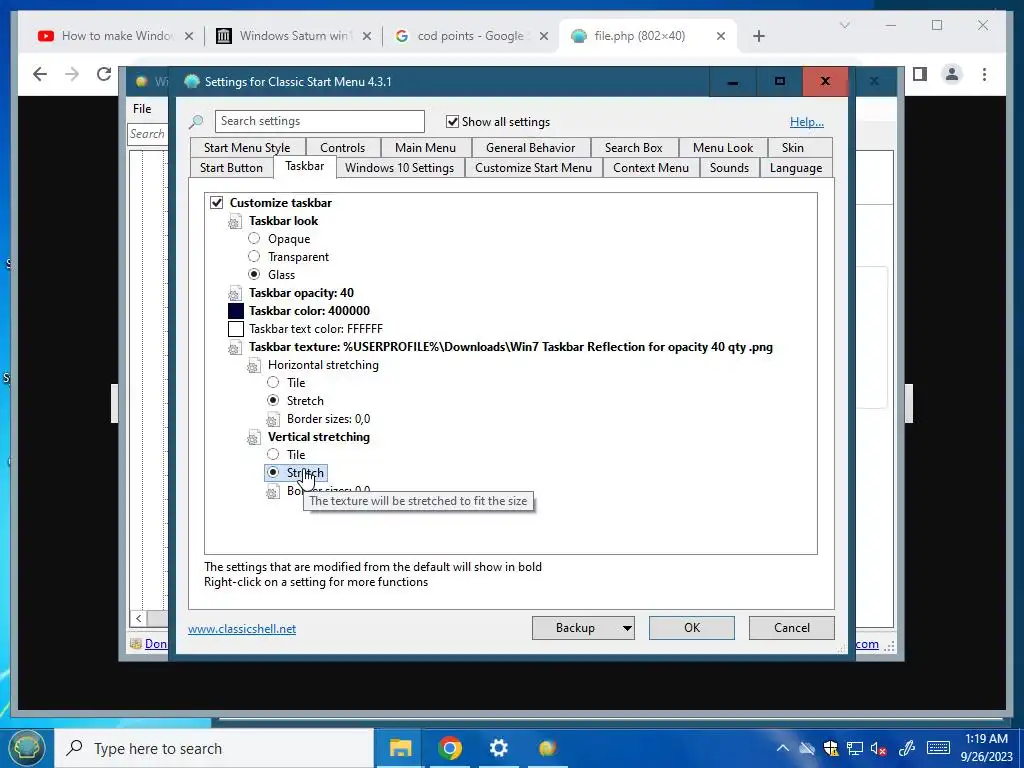The height and width of the screenshot is (768, 1024).
Task: Click the Windows taskbar search box
Action: [214, 748]
